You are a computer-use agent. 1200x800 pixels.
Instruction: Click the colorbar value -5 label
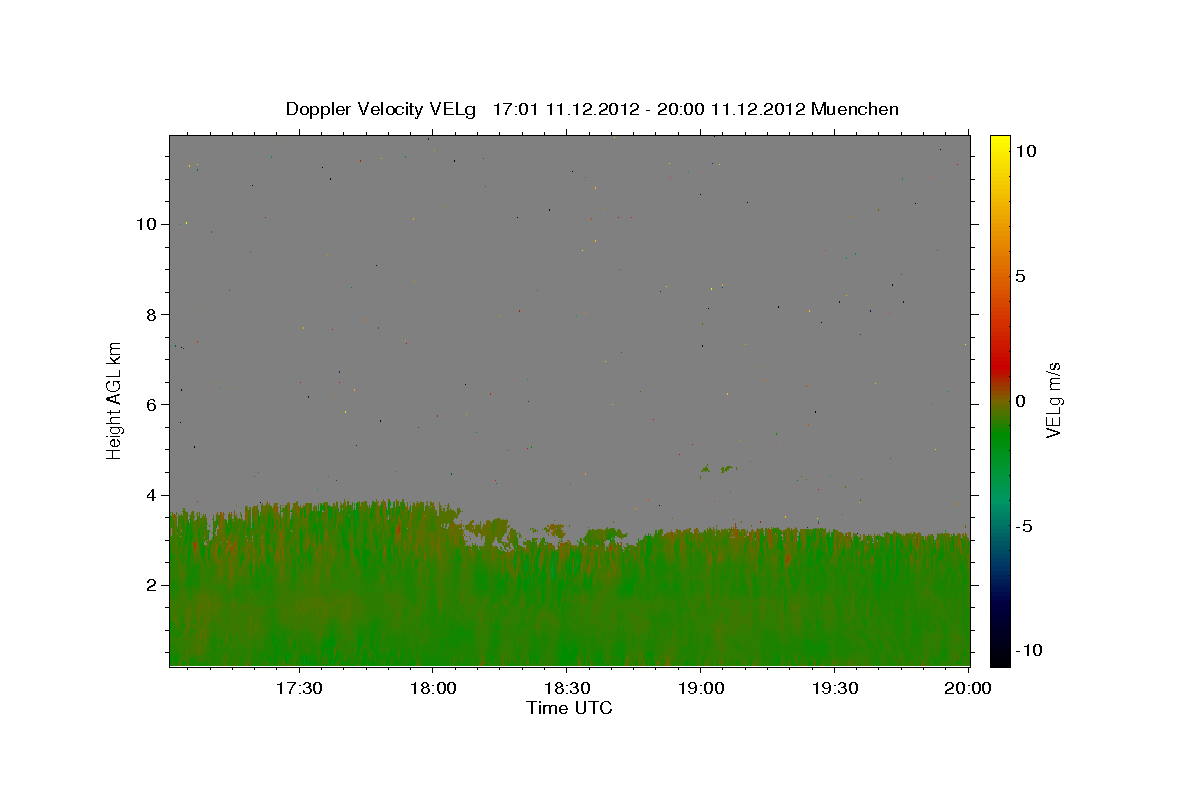(x=1025, y=526)
